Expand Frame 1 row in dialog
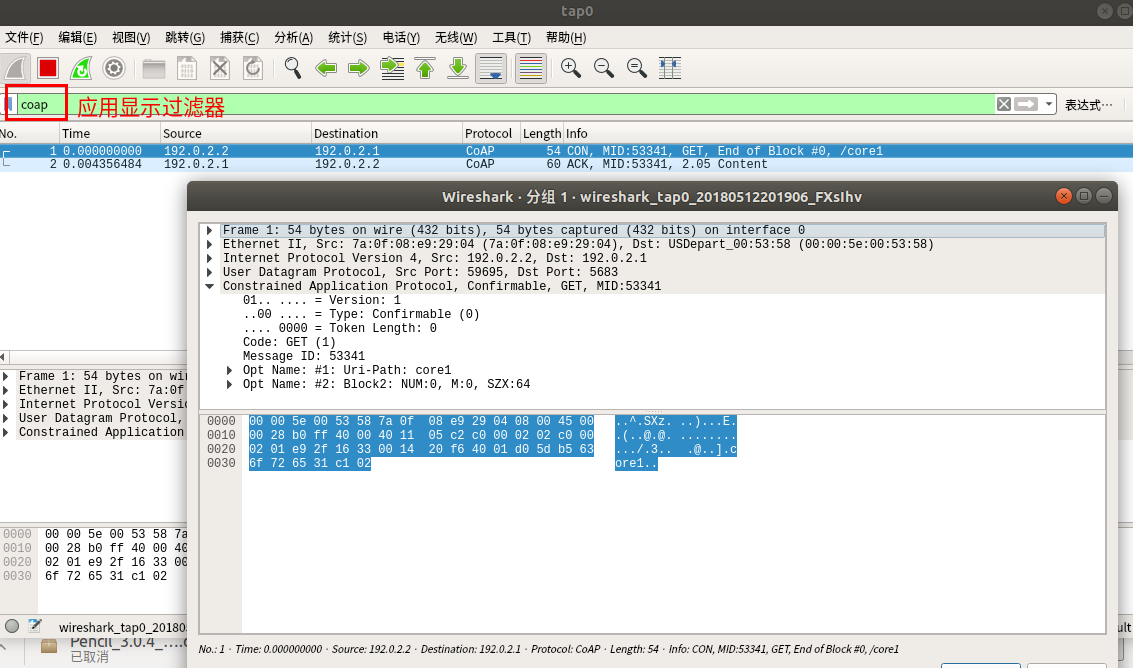The width and height of the screenshot is (1133, 668). coord(210,231)
